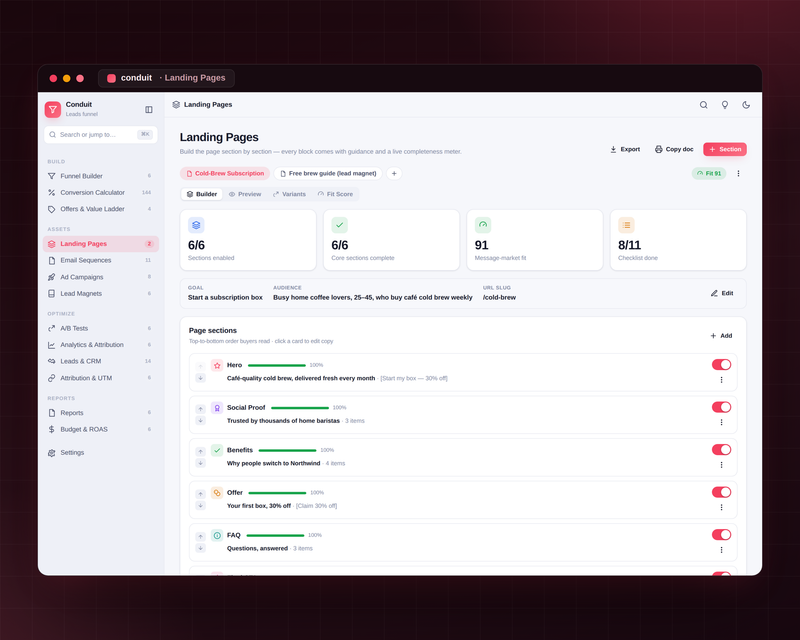Switch to the Preview tab
The width and height of the screenshot is (800, 640).
(x=245, y=194)
